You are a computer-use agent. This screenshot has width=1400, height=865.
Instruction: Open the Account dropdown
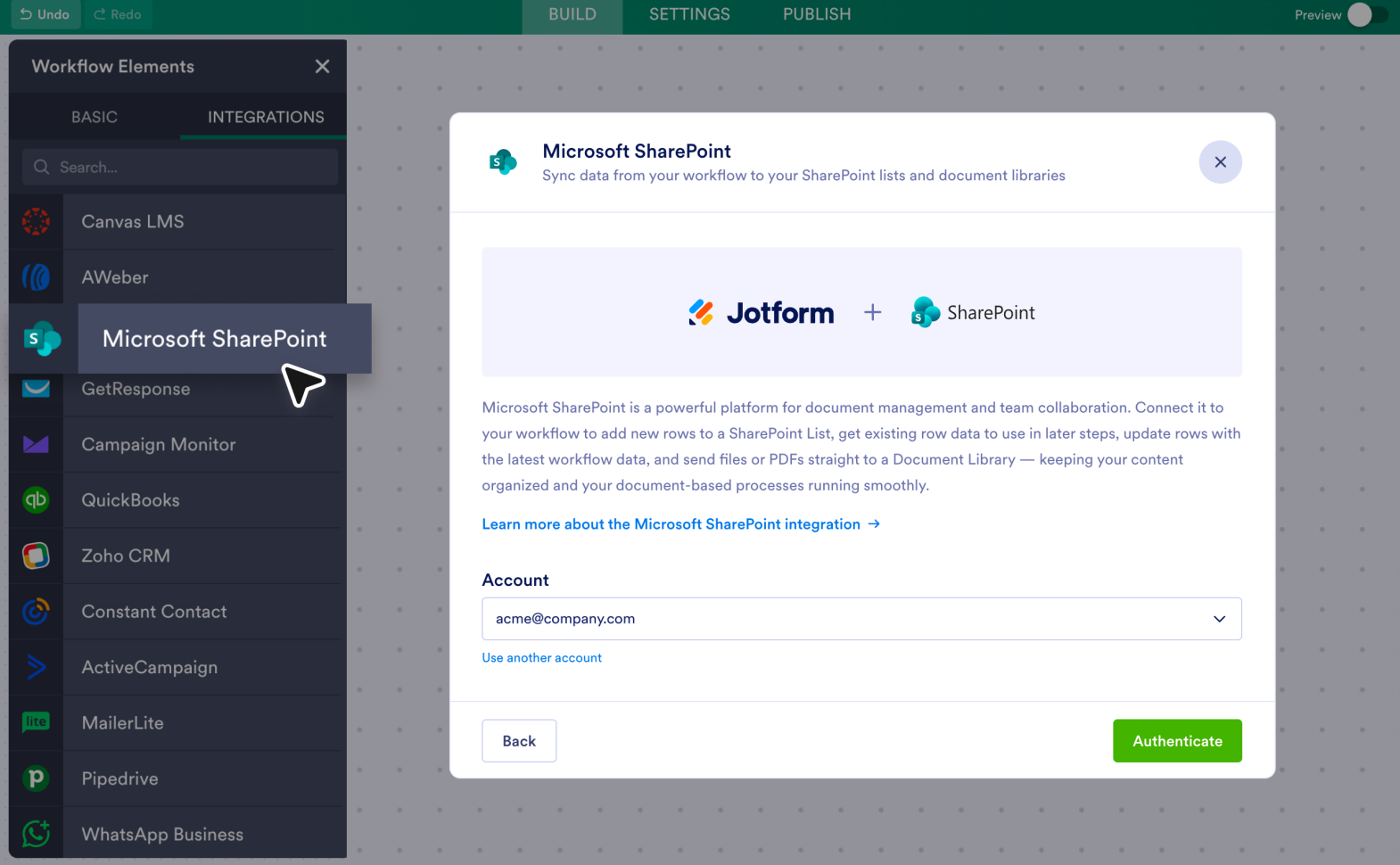861,619
